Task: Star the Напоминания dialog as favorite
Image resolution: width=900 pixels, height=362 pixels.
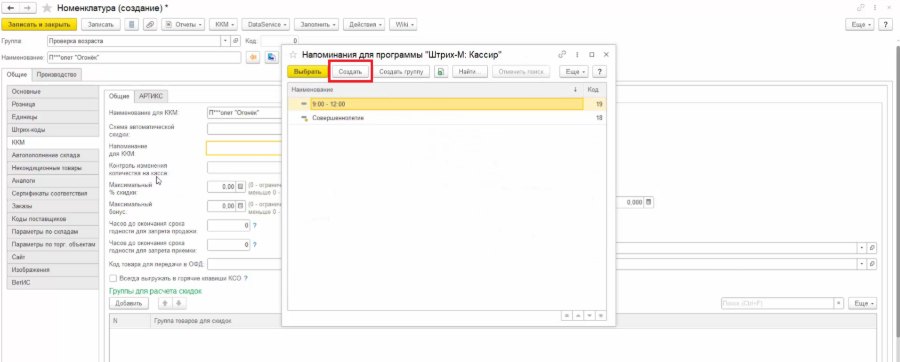Action: 293,55
